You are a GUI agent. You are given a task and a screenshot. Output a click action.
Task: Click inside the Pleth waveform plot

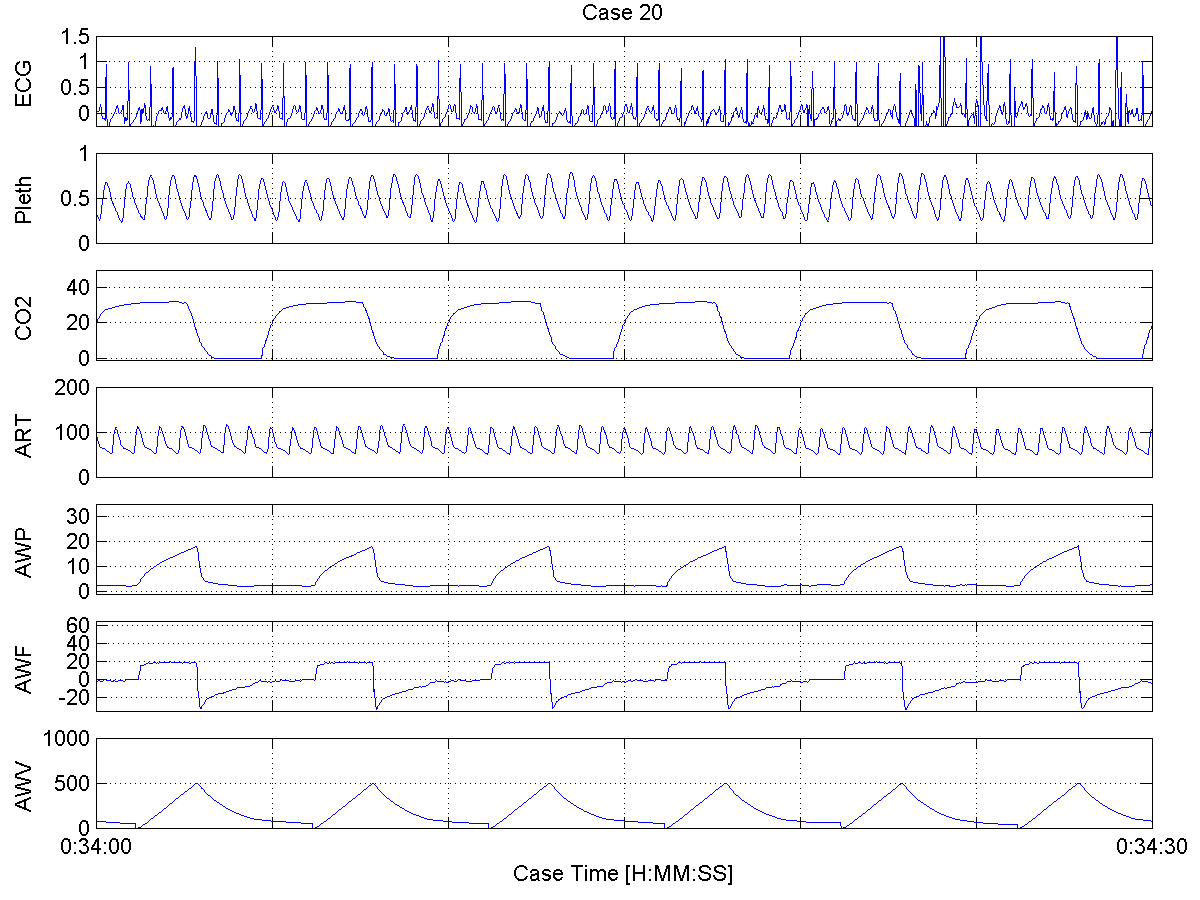(x=624, y=198)
